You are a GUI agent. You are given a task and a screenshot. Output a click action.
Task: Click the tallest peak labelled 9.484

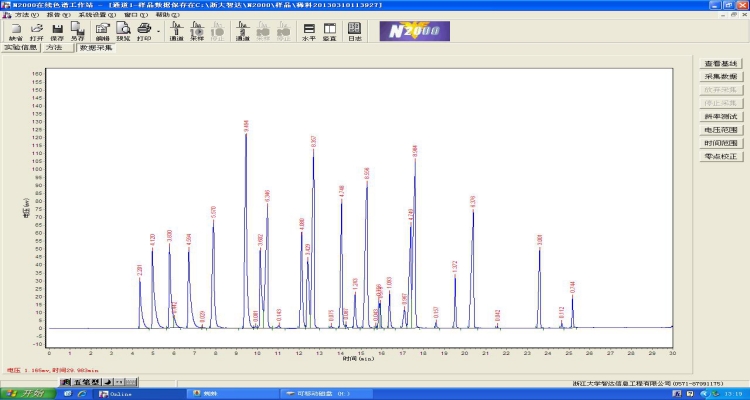[x=246, y=126]
